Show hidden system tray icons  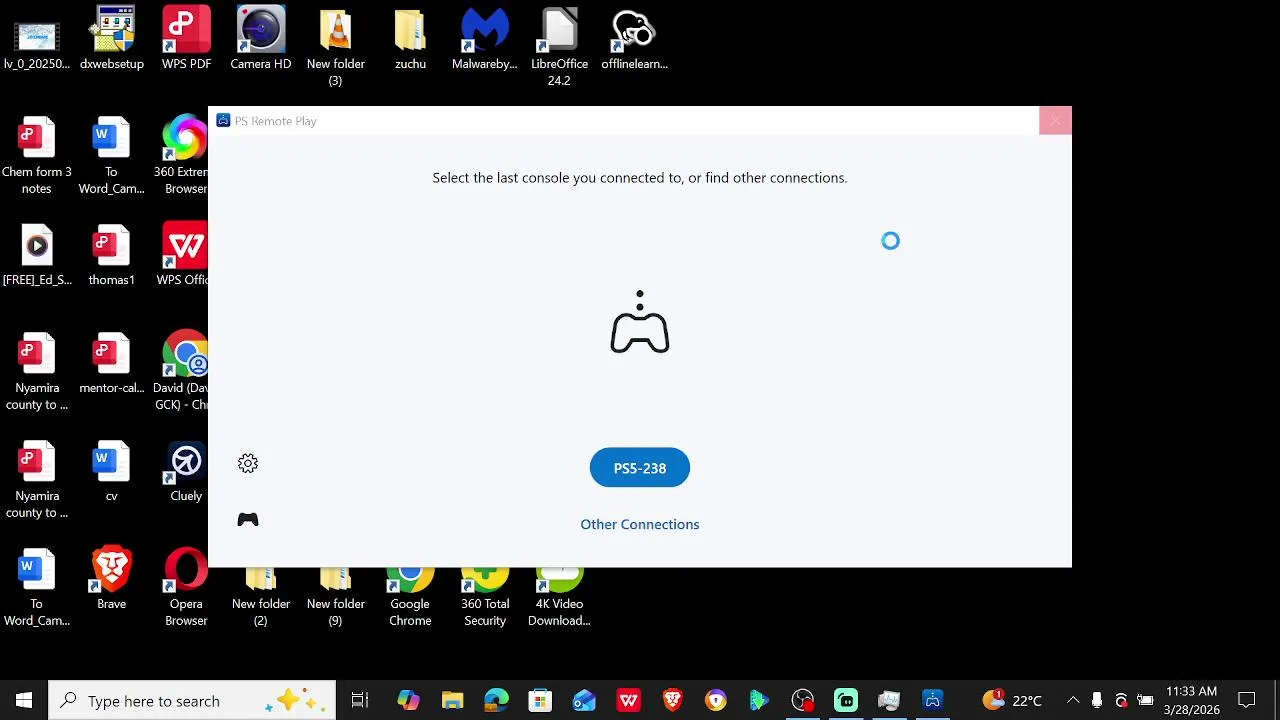[x=1073, y=700]
